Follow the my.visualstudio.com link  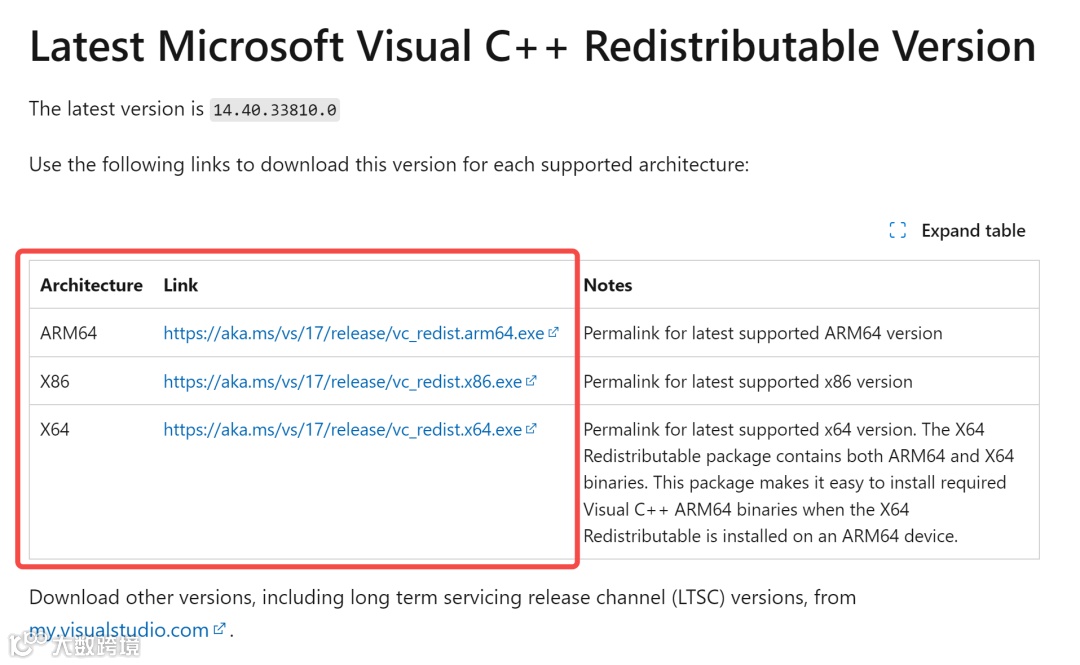tap(118, 630)
